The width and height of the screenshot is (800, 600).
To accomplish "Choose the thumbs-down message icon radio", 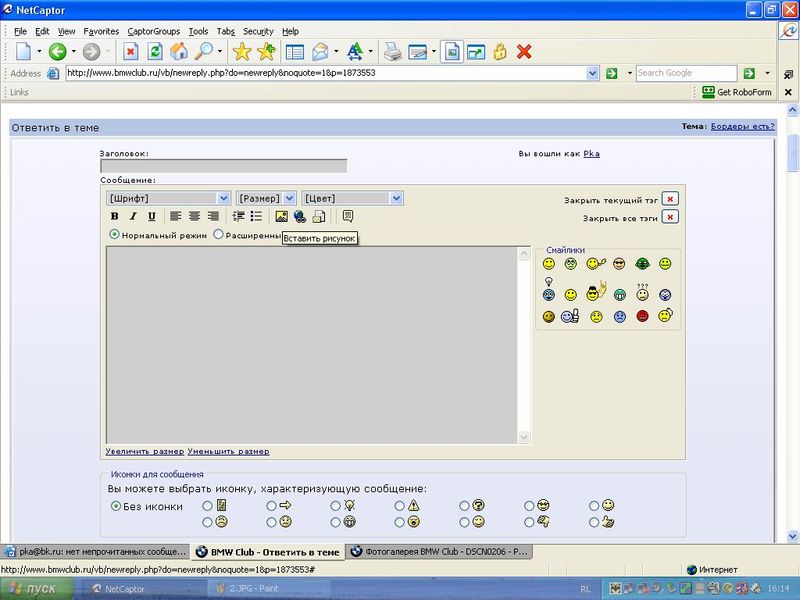I will [529, 522].
